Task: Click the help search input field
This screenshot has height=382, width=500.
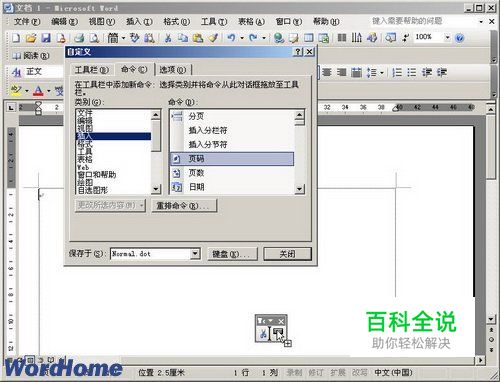Action: (423, 21)
